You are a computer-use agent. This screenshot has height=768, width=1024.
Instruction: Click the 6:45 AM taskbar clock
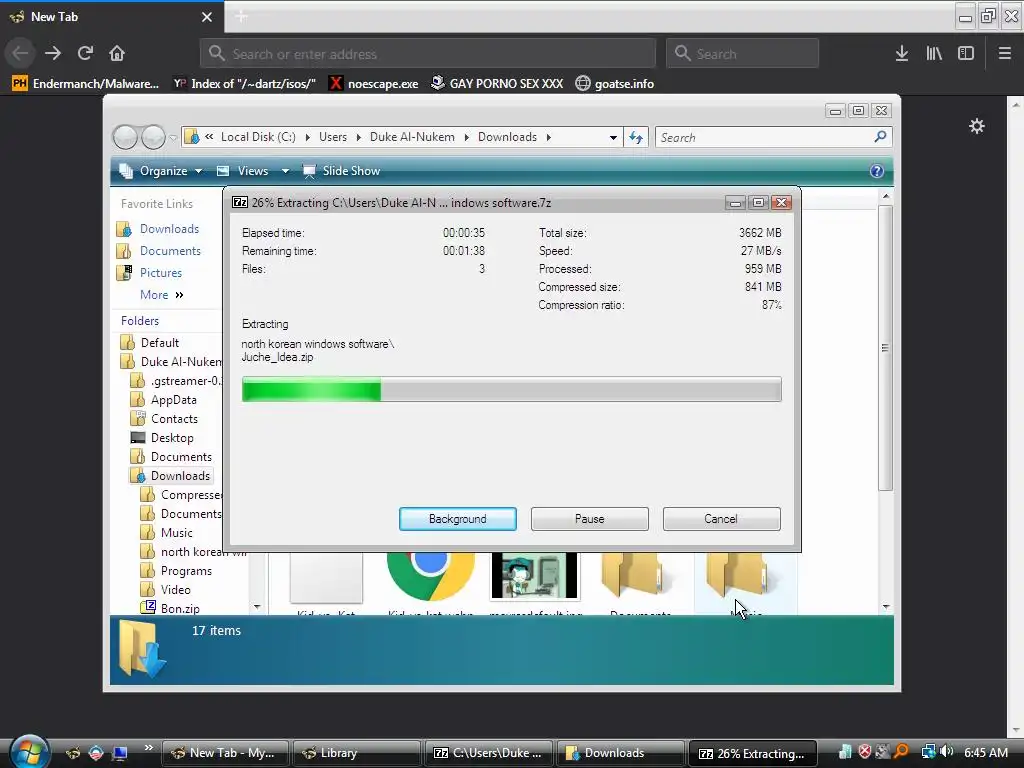tap(986, 752)
